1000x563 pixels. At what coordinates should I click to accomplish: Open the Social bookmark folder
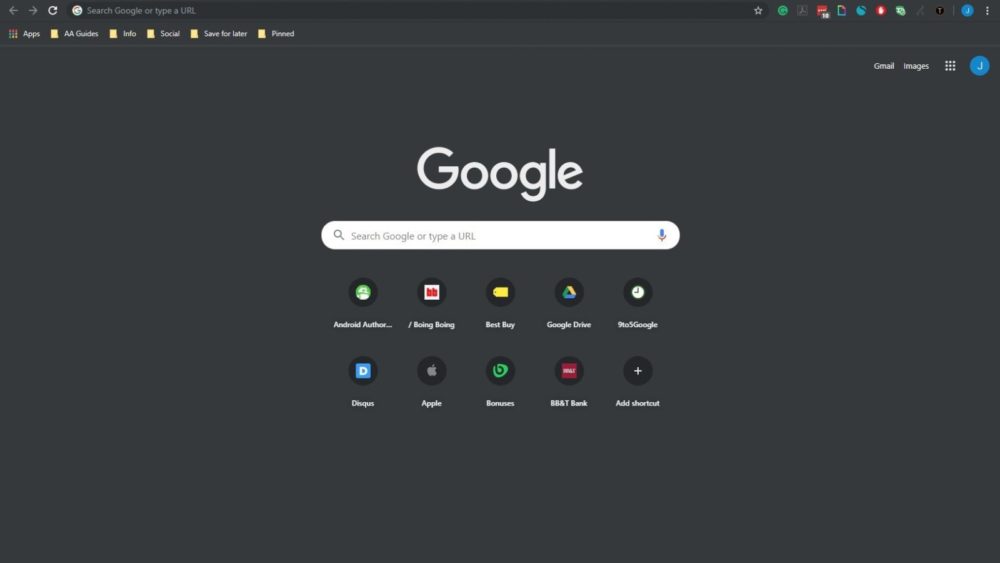163,34
